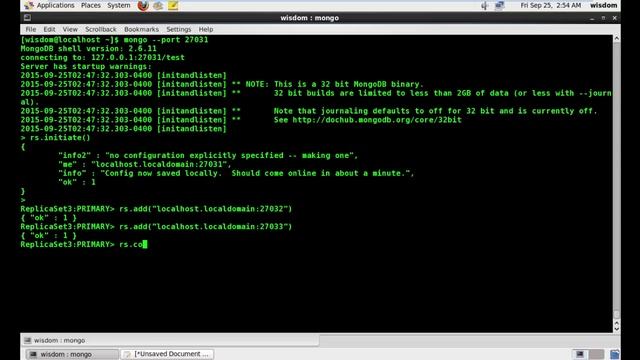This screenshot has height=360, width=640.
Task: Click the blue panel icon at bottom right
Action: [615, 354]
